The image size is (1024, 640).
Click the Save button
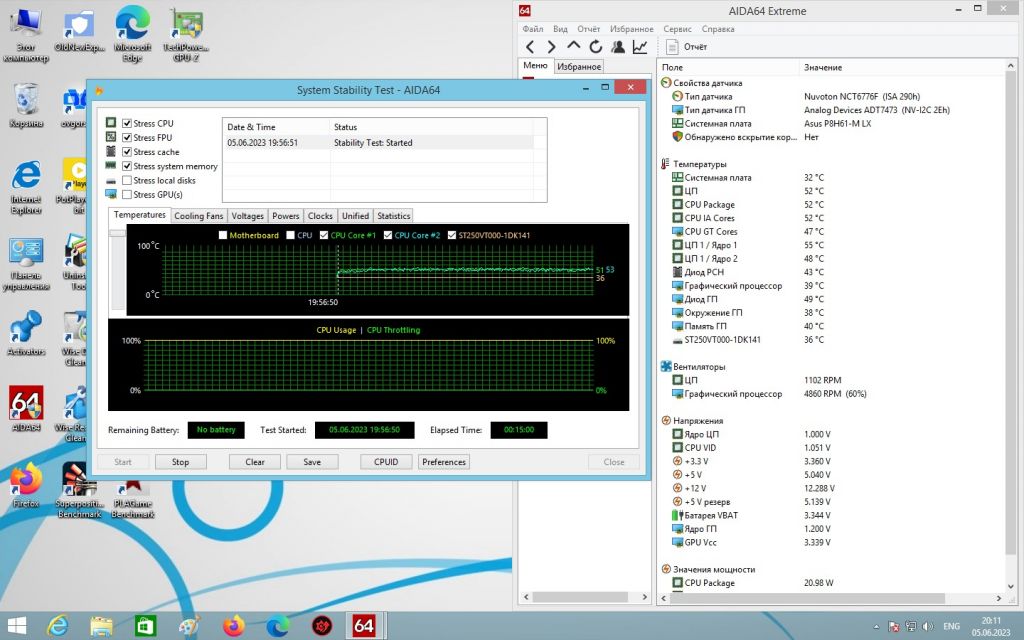(x=312, y=462)
